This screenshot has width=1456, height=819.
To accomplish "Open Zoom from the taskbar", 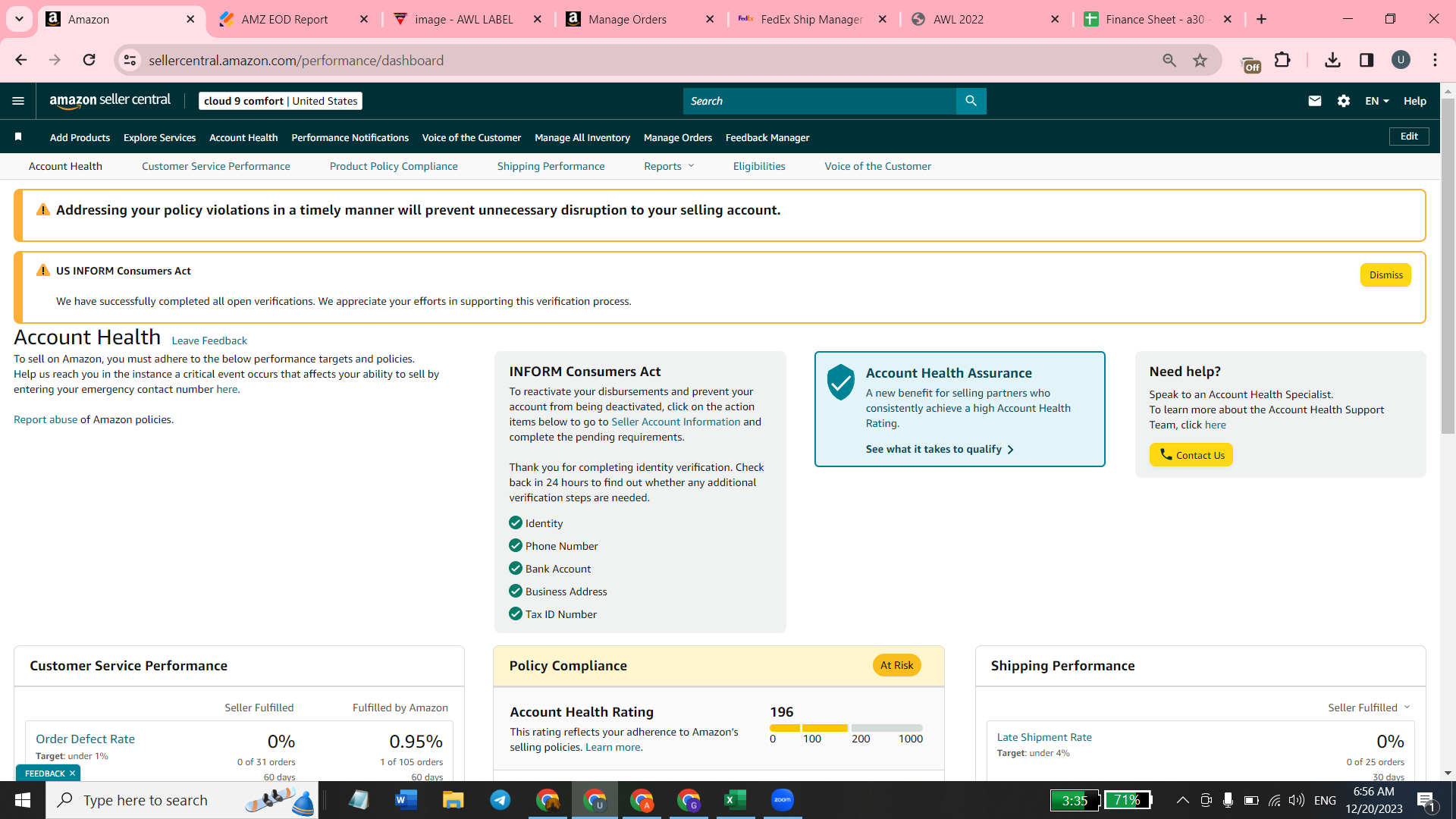I will pos(783,800).
